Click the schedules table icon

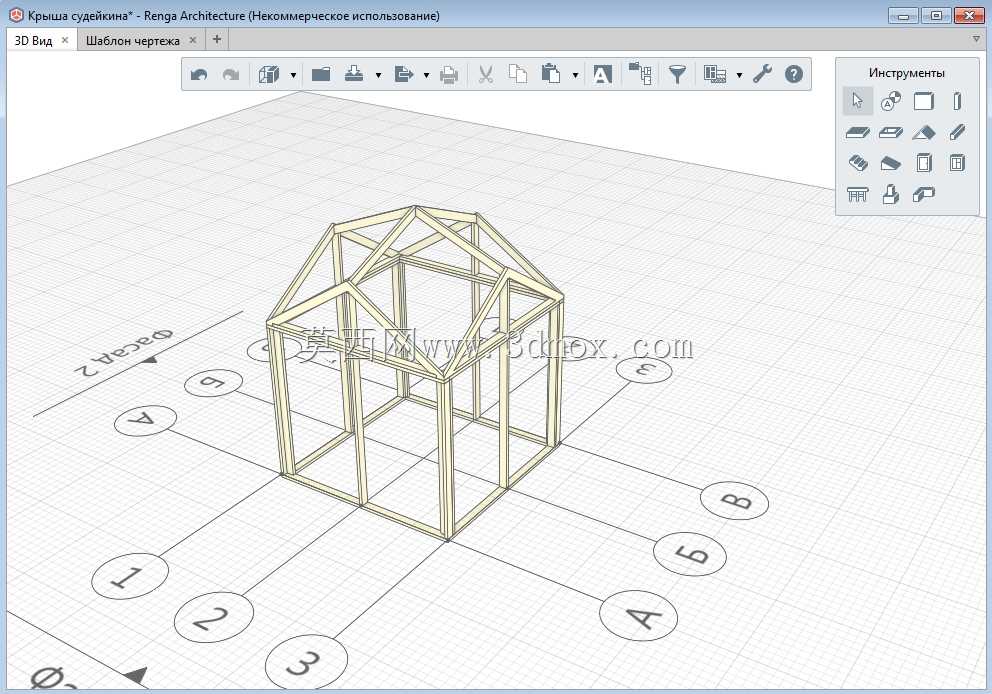(x=715, y=75)
